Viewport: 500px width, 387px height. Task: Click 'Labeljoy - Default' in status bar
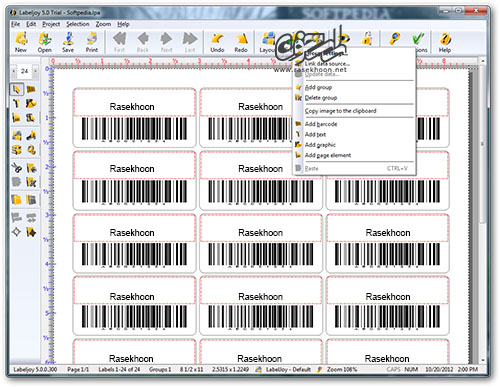click(288, 369)
